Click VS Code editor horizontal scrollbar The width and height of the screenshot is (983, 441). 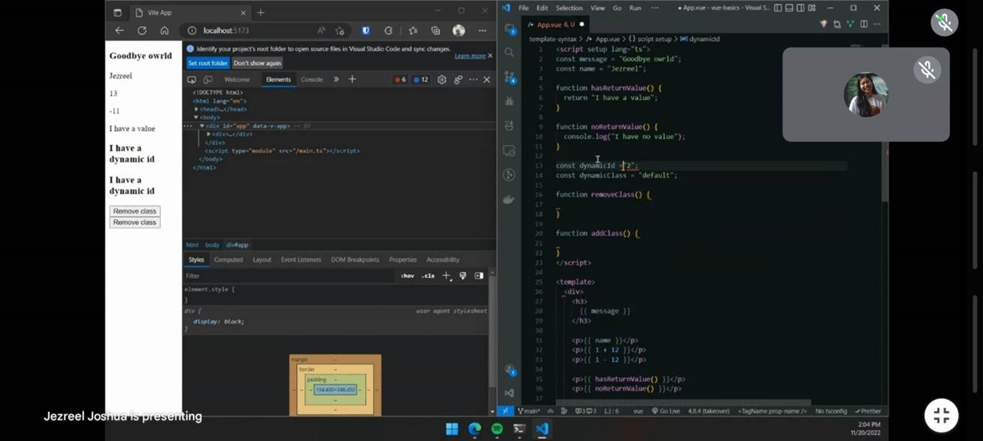pyautogui.click(x=683, y=403)
